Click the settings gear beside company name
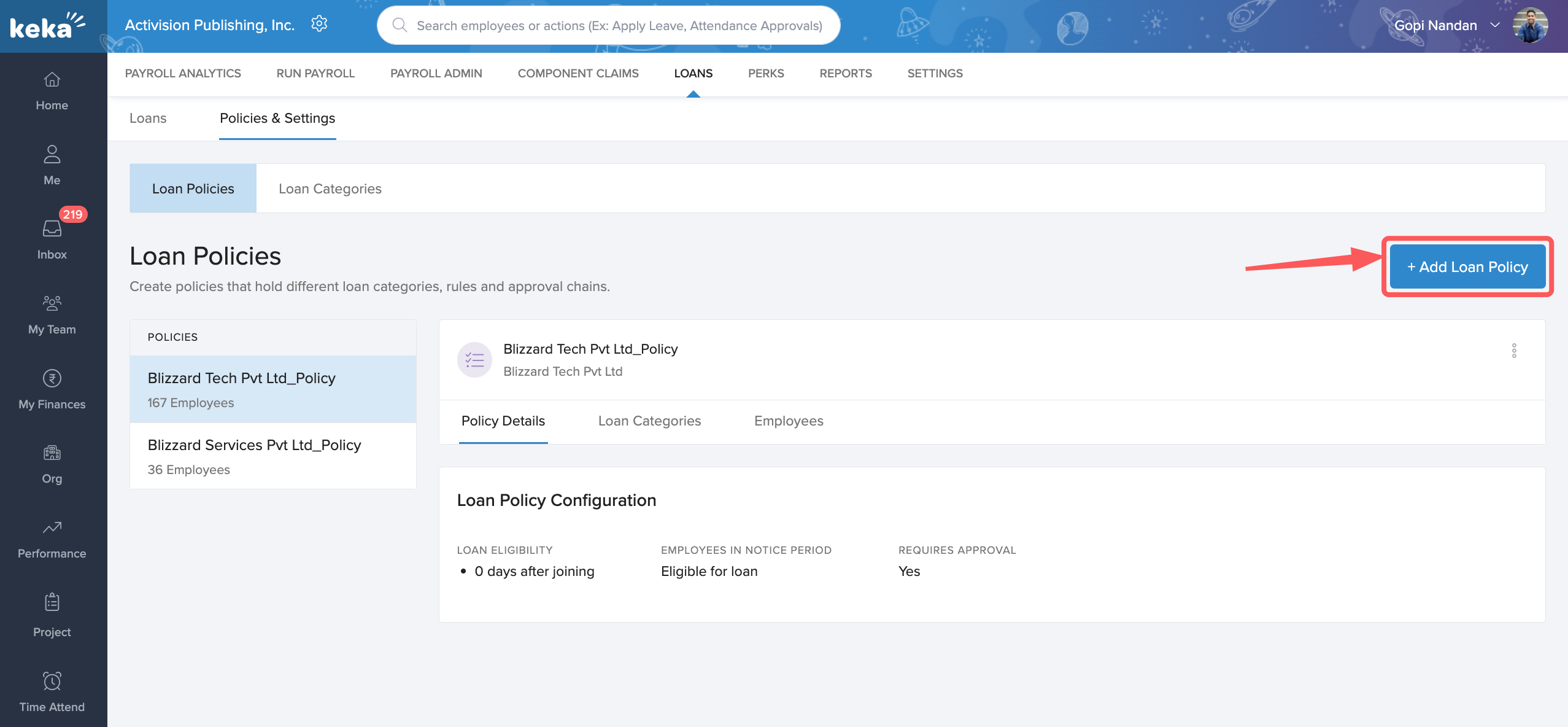 (x=319, y=25)
